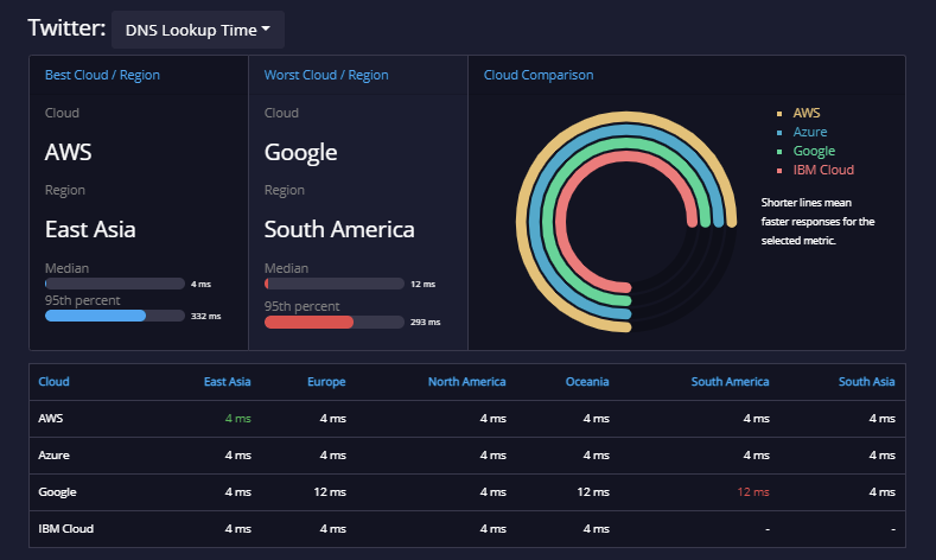This screenshot has height=560, width=936.
Task: Select Google in the chart legend
Action: [x=814, y=151]
